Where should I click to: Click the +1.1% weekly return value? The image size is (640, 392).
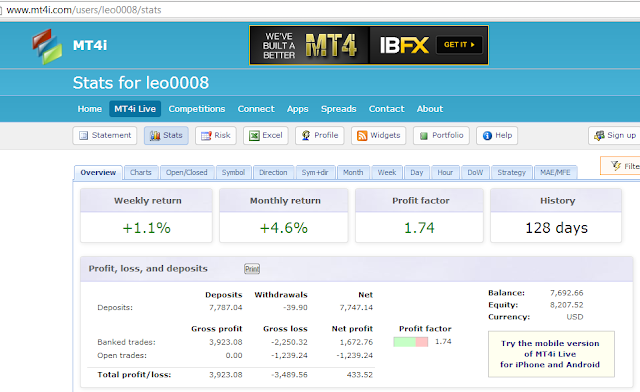click(x=147, y=228)
